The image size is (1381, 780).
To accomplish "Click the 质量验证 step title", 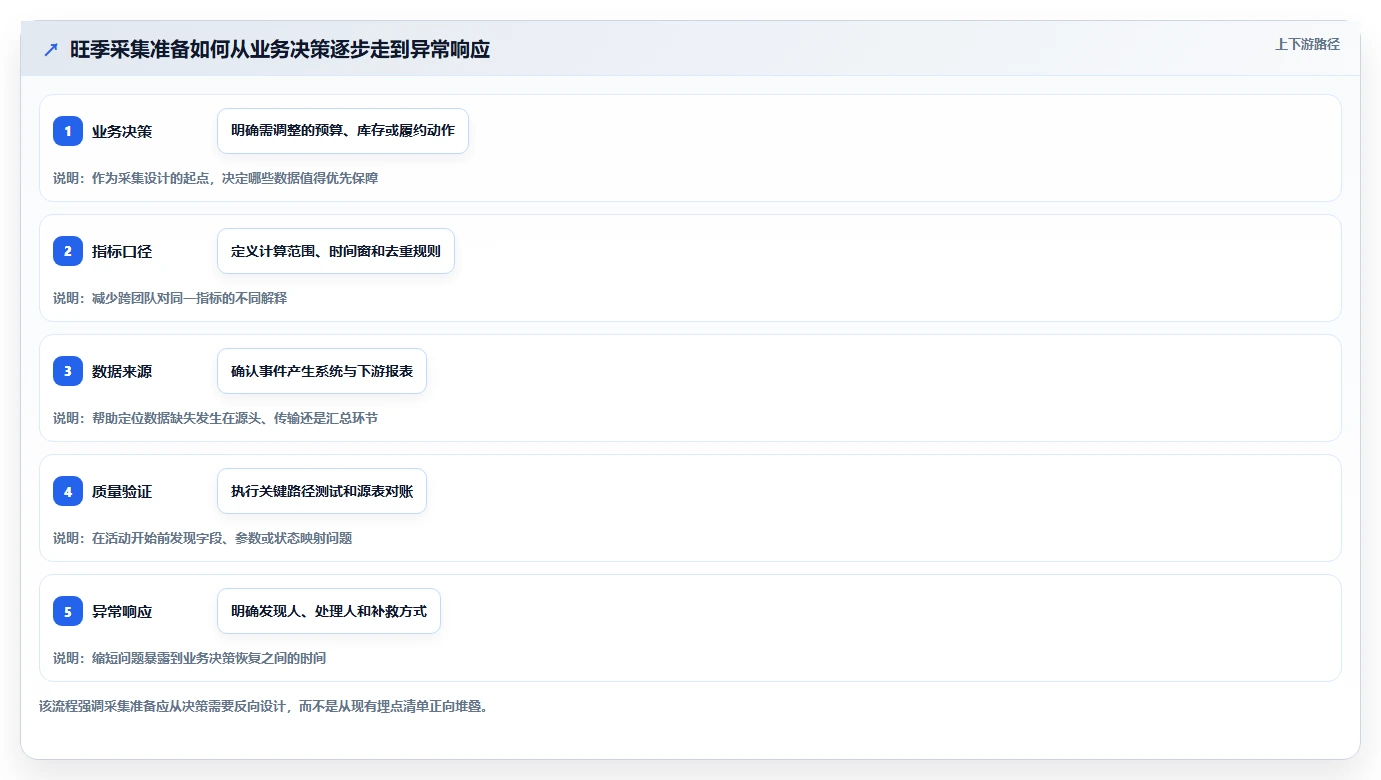I will pos(122,491).
